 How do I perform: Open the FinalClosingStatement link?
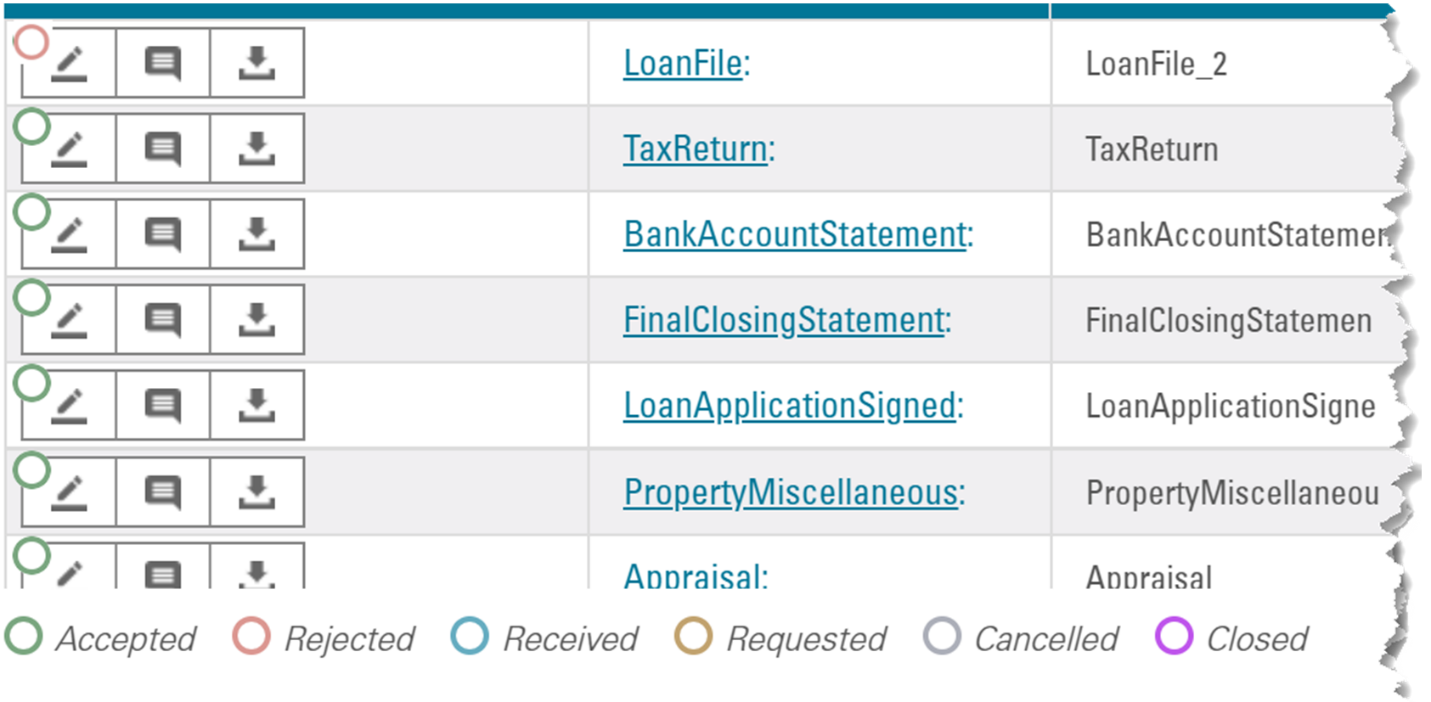[x=783, y=321]
